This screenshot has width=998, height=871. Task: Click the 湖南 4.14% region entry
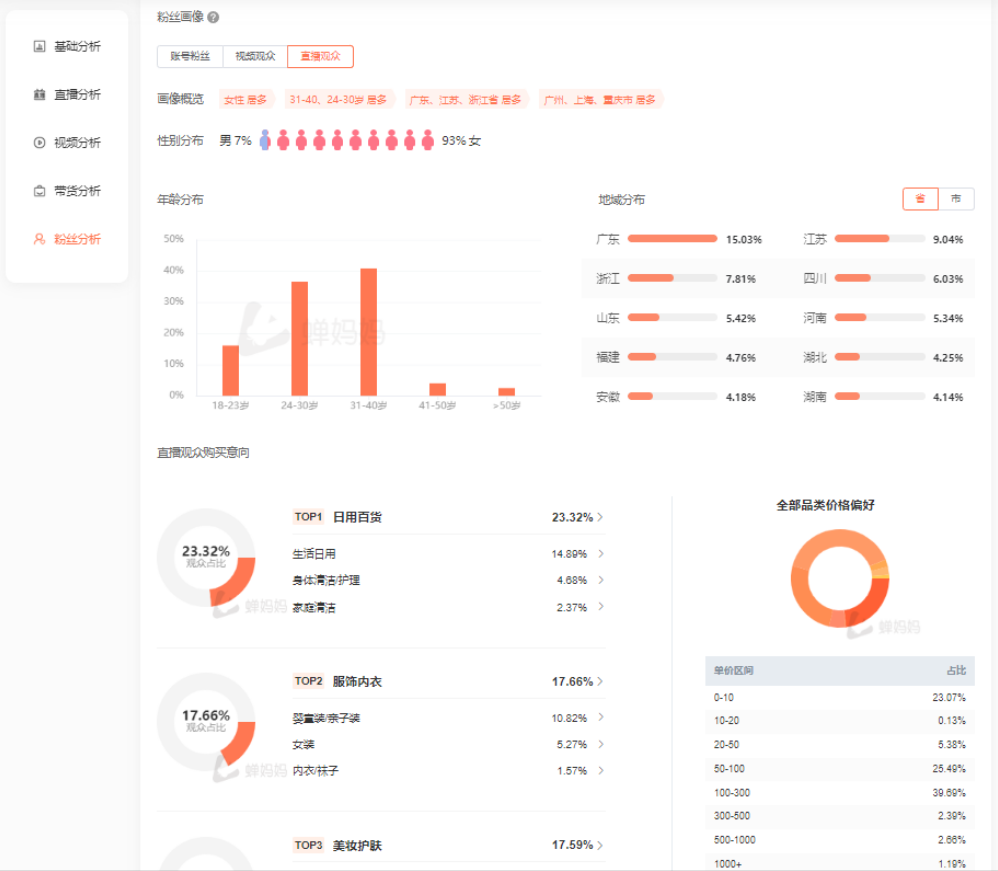[x=883, y=397]
